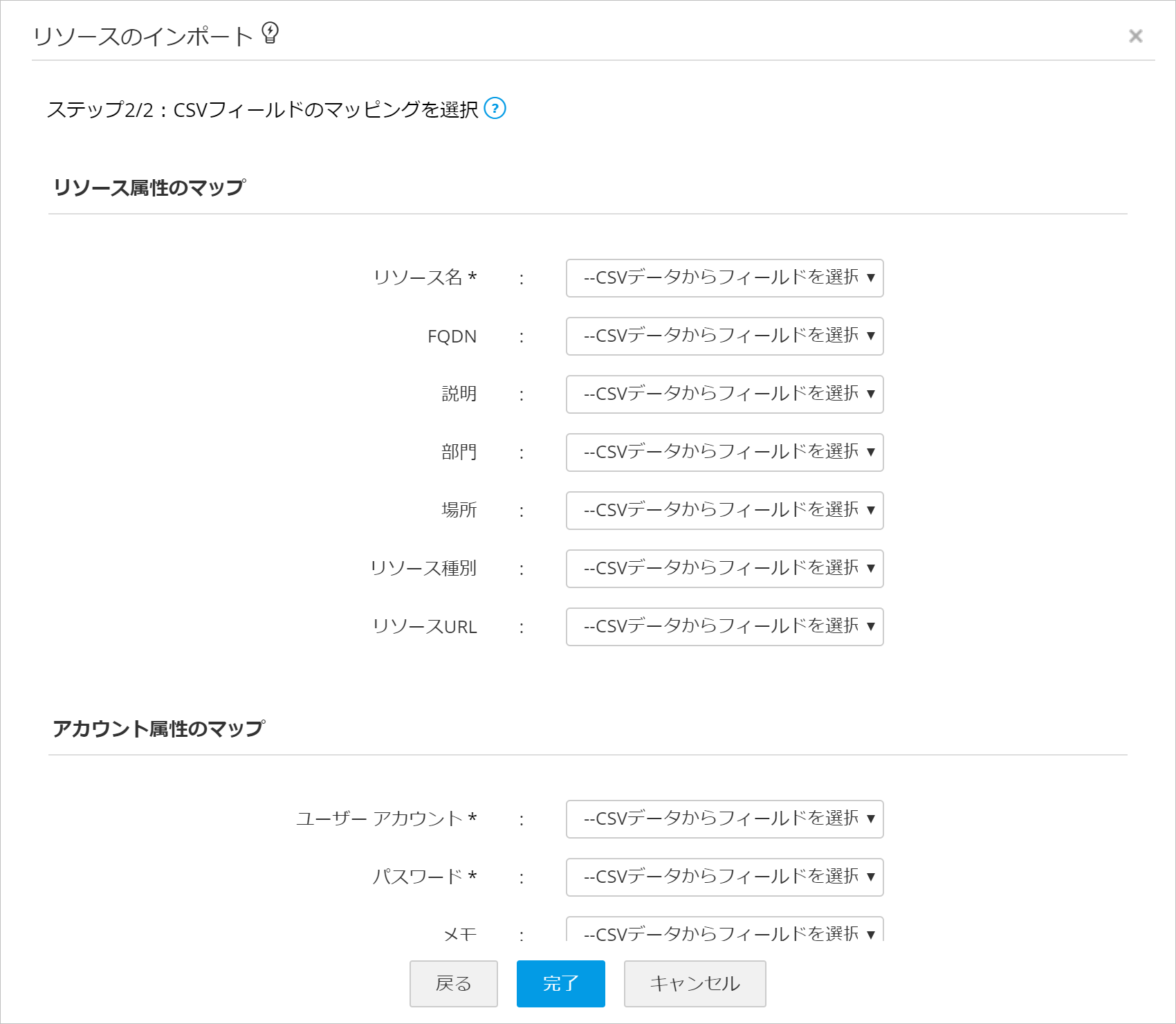The height and width of the screenshot is (1024, 1176).
Task: Expand the メモ mapping dropdown
Action: (x=724, y=931)
